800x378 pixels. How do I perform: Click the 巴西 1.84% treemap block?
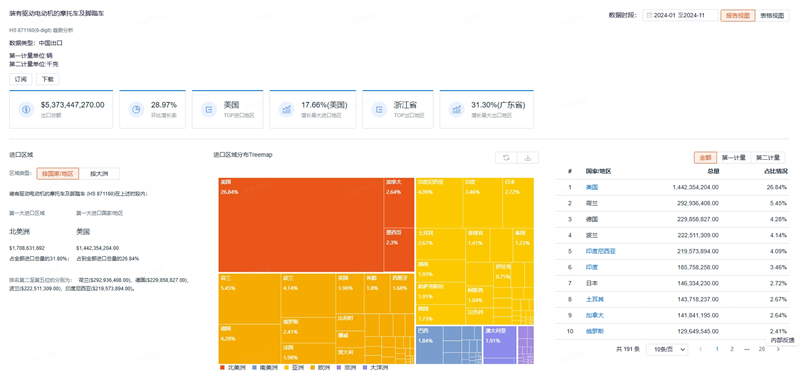point(429,345)
